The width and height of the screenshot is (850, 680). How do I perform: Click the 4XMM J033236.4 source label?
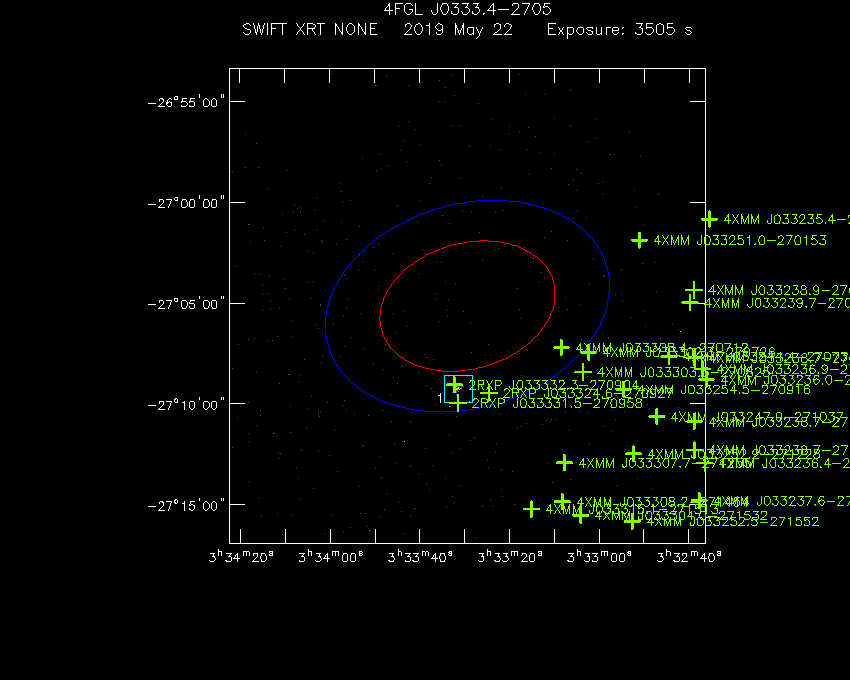pyautogui.click(x=784, y=463)
